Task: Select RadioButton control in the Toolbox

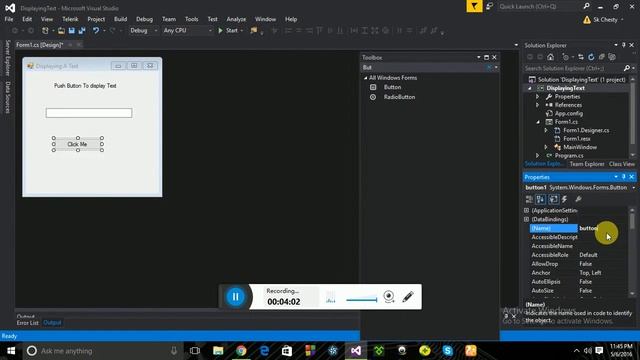Action: pyautogui.click(x=399, y=97)
